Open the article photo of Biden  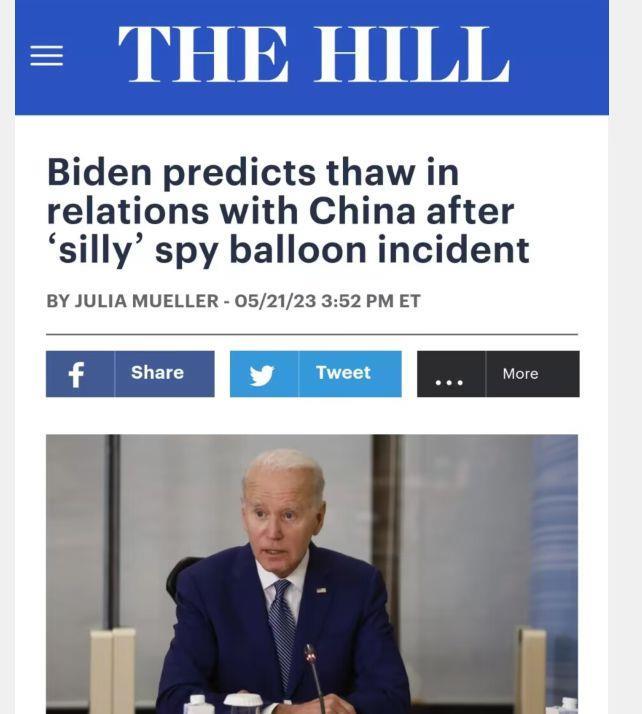tap(312, 574)
